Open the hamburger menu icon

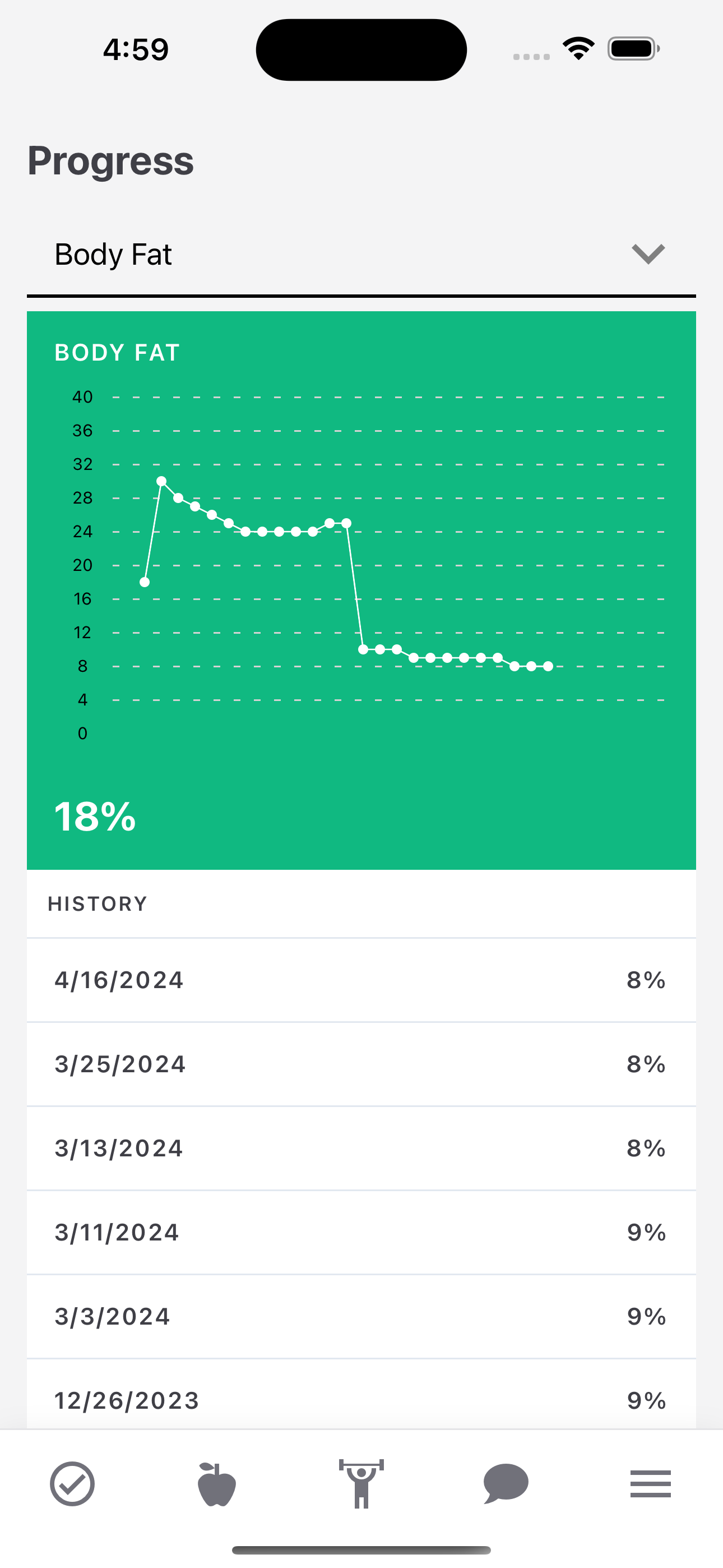click(651, 1484)
